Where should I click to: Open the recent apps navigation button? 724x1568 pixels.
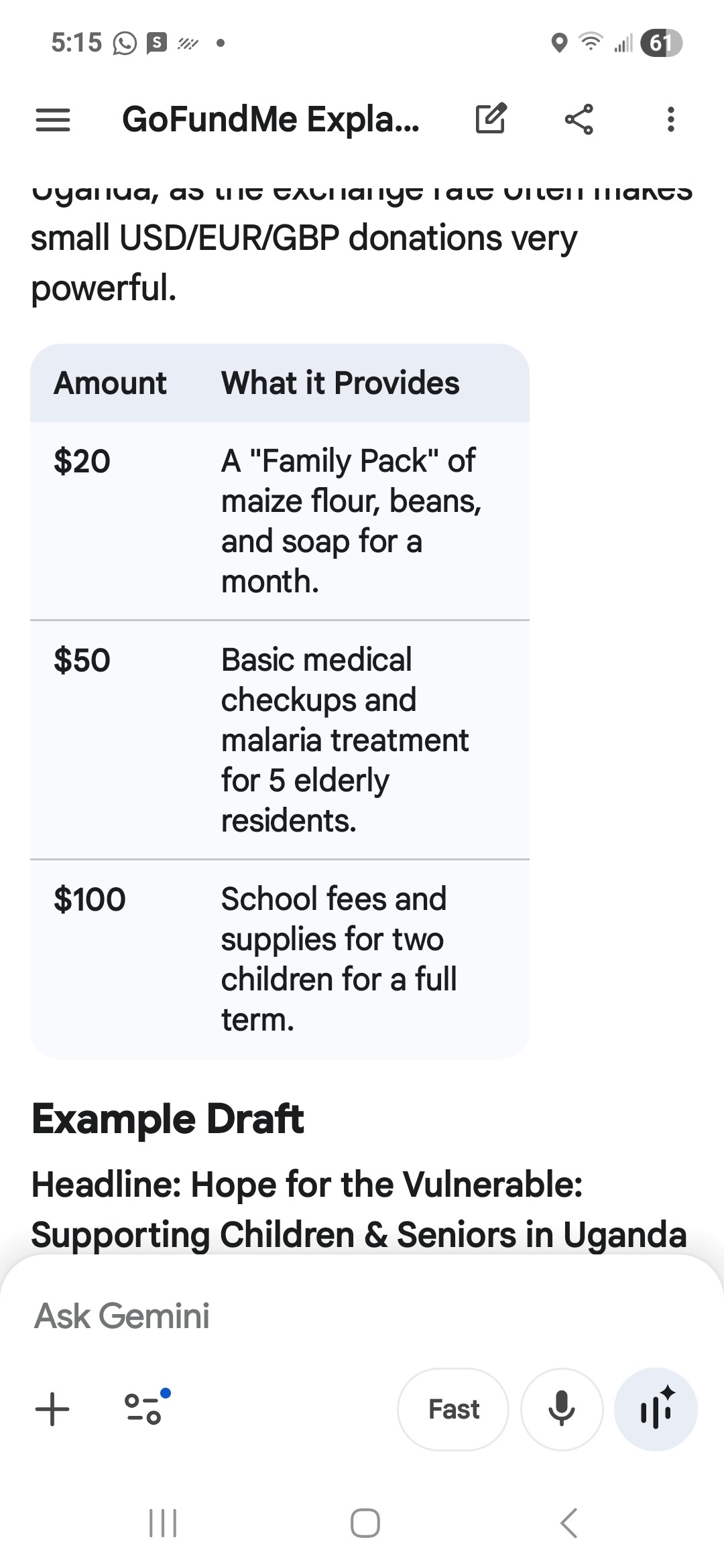click(162, 1523)
